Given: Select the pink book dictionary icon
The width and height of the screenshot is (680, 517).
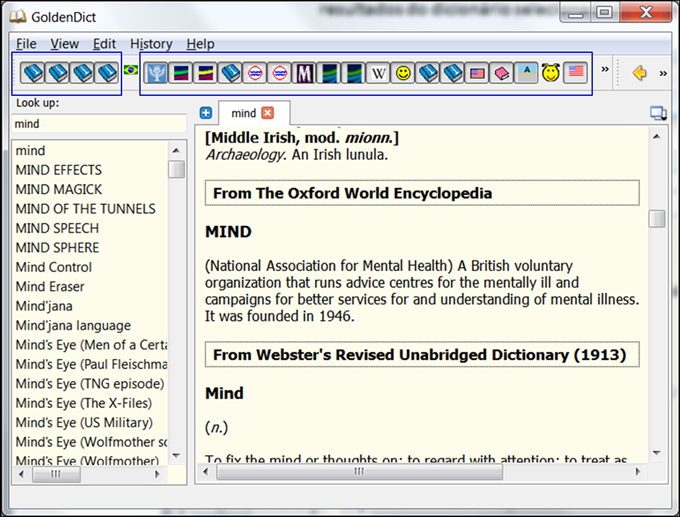Looking at the screenshot, I should point(502,73).
